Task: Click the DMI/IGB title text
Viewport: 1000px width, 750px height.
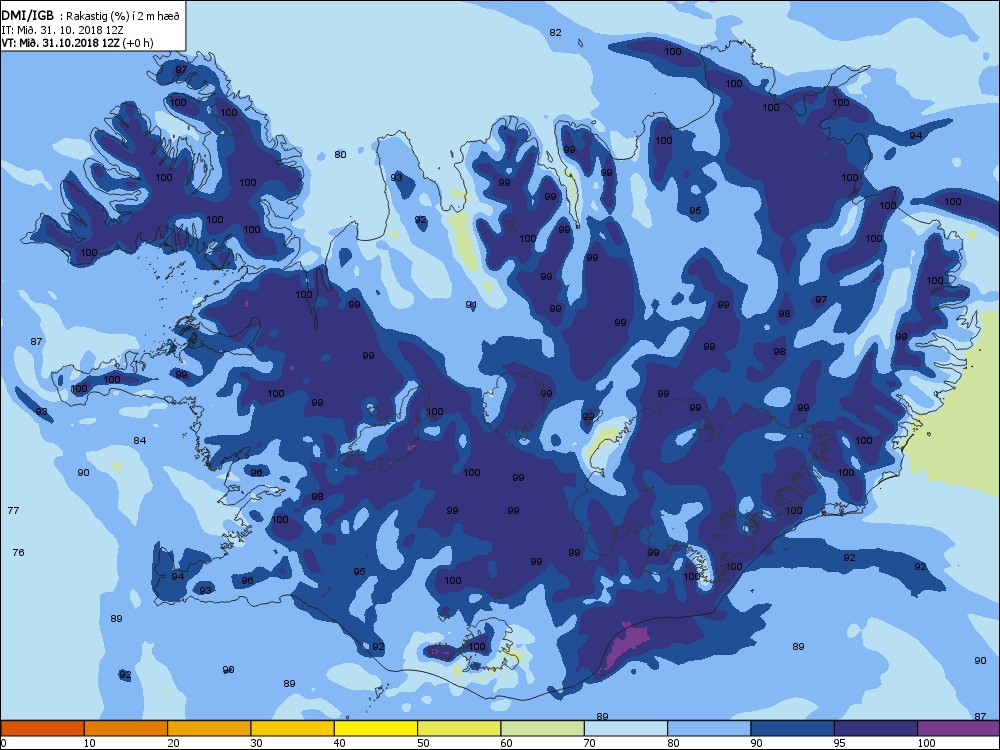Action: [28, 16]
